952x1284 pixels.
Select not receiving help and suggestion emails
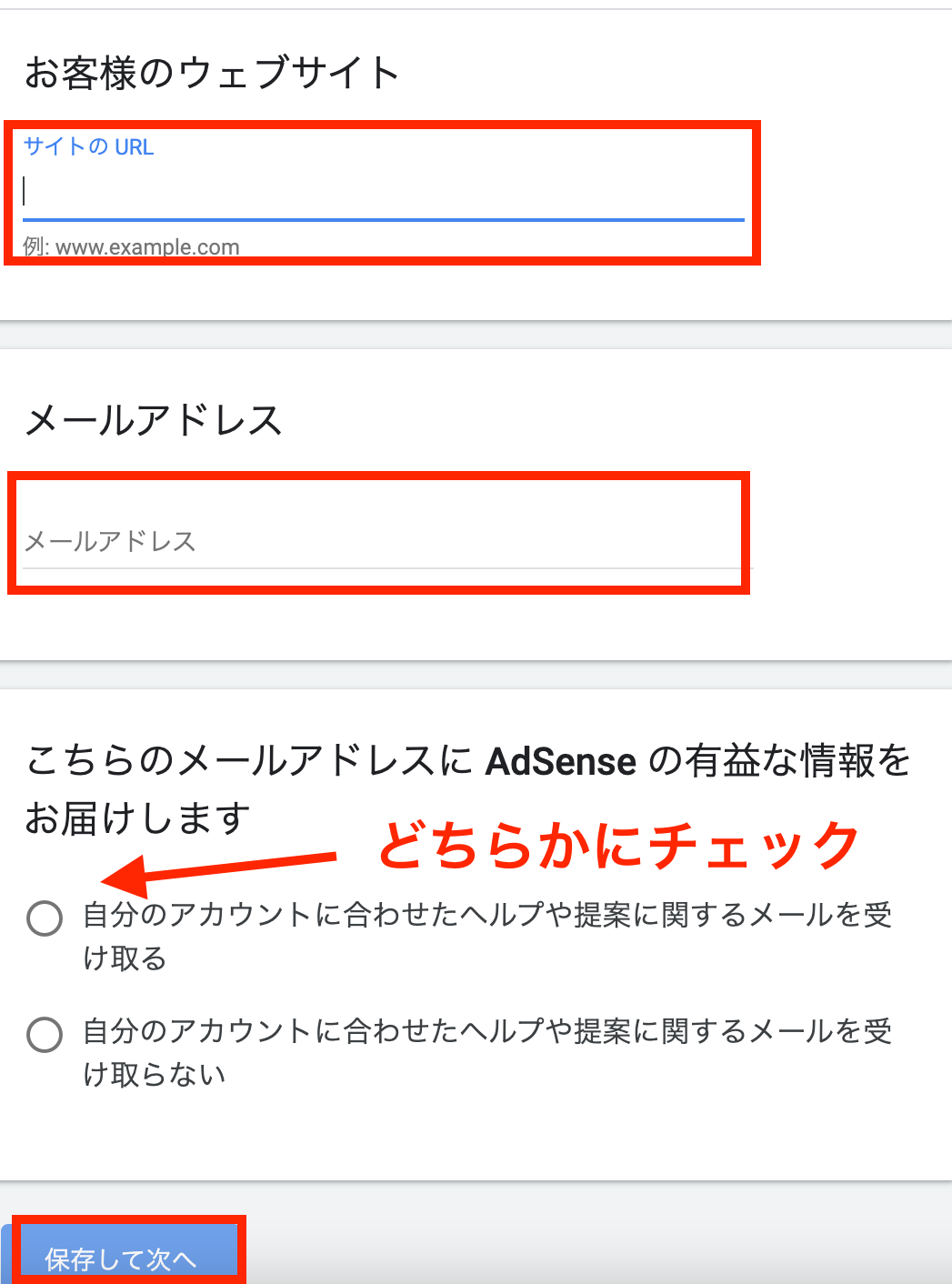coord(44,1035)
